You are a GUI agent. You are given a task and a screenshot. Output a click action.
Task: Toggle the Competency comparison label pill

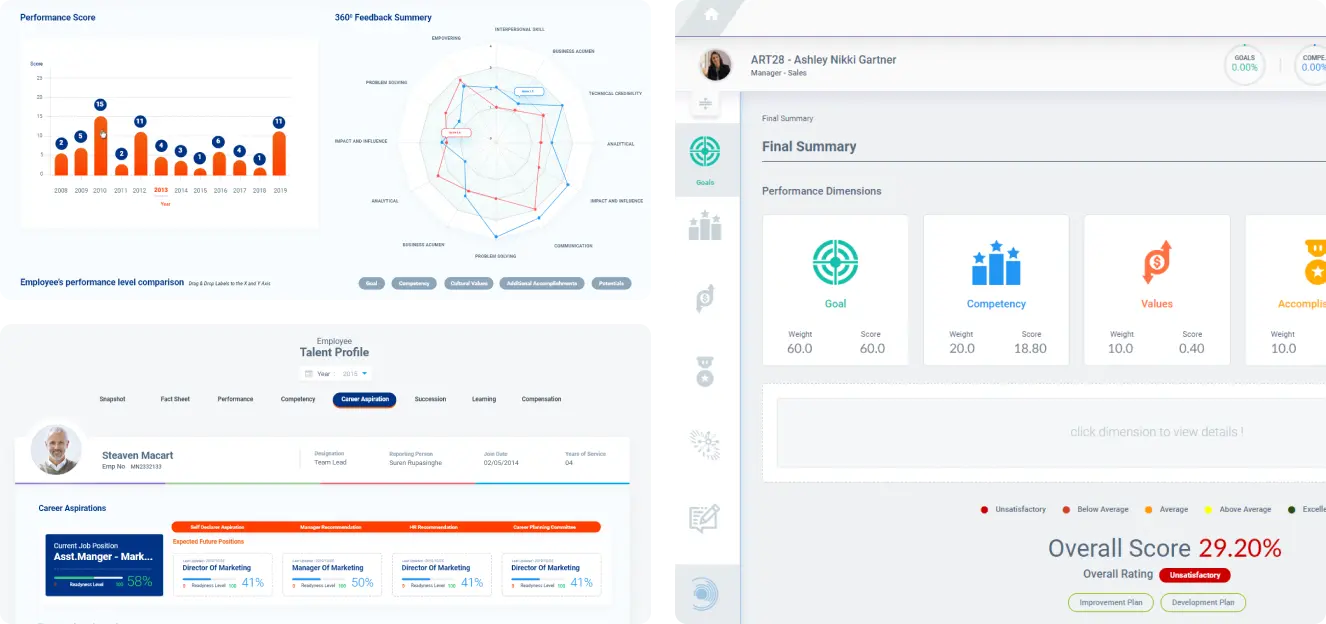pos(414,283)
